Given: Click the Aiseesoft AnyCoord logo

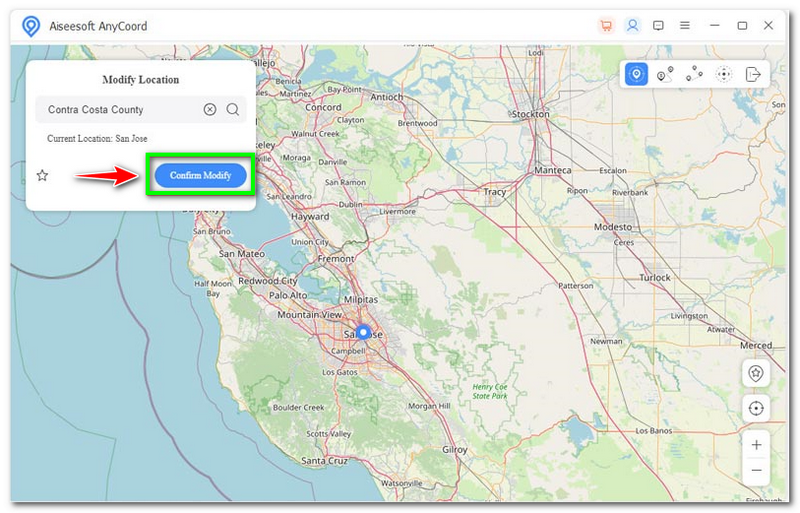Looking at the screenshot, I should 31,26.
